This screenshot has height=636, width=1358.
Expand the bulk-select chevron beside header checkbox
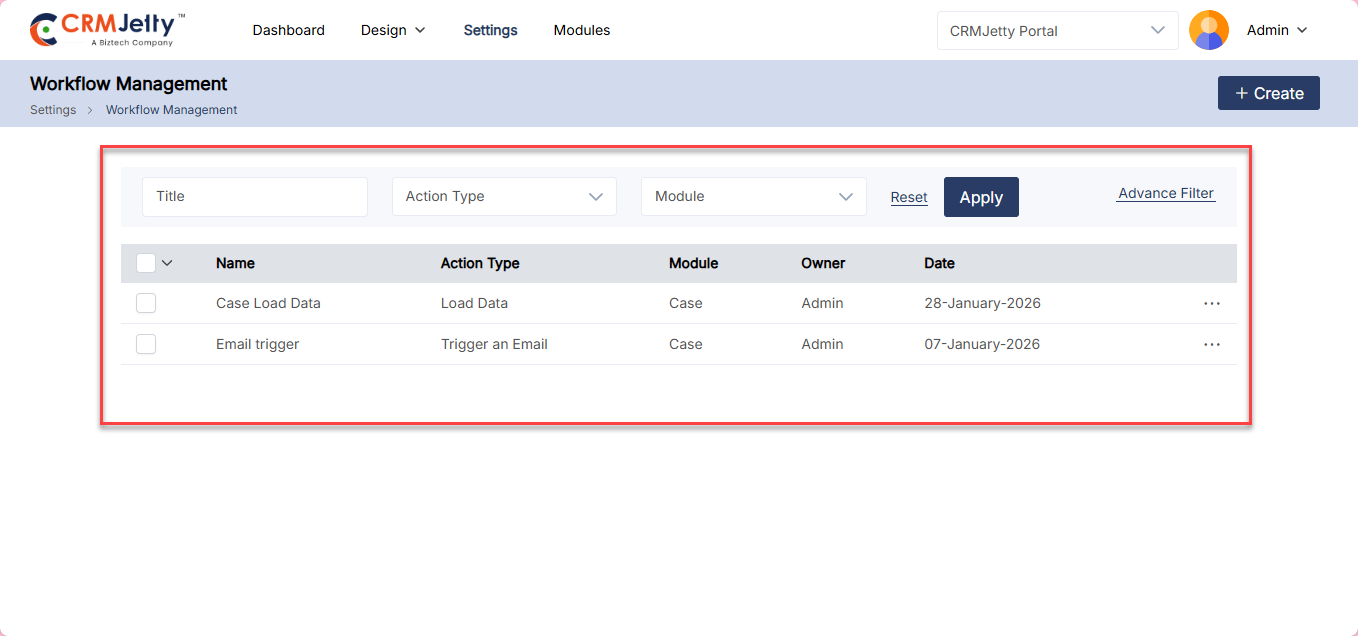[x=167, y=263]
